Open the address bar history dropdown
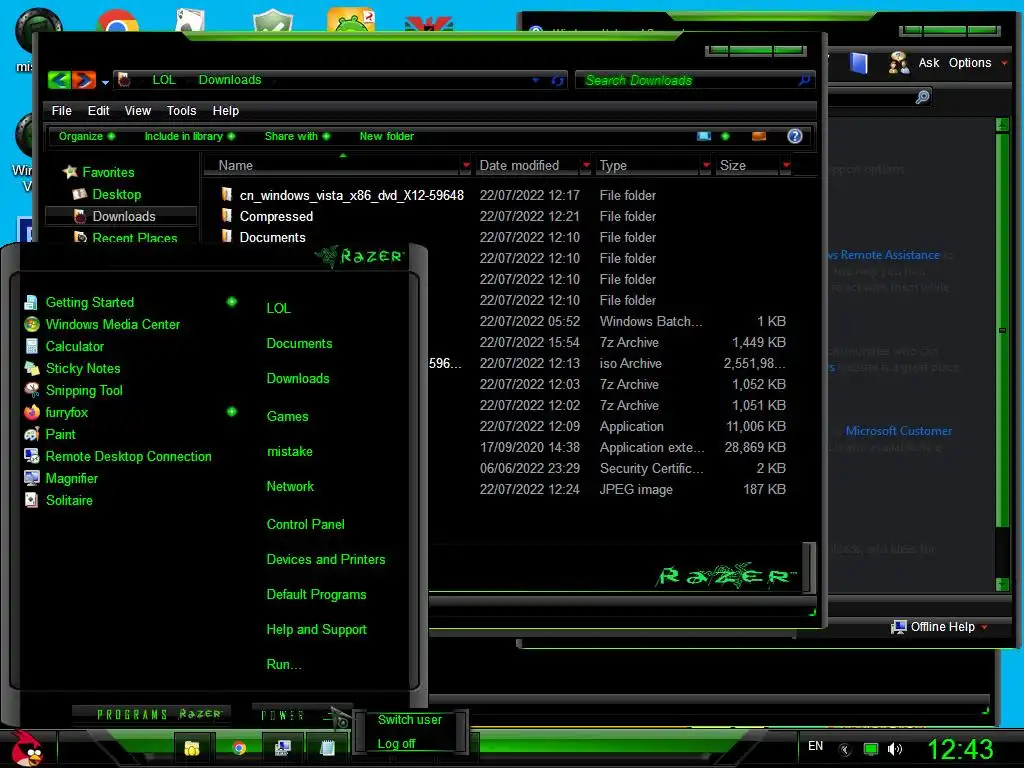 (x=536, y=80)
